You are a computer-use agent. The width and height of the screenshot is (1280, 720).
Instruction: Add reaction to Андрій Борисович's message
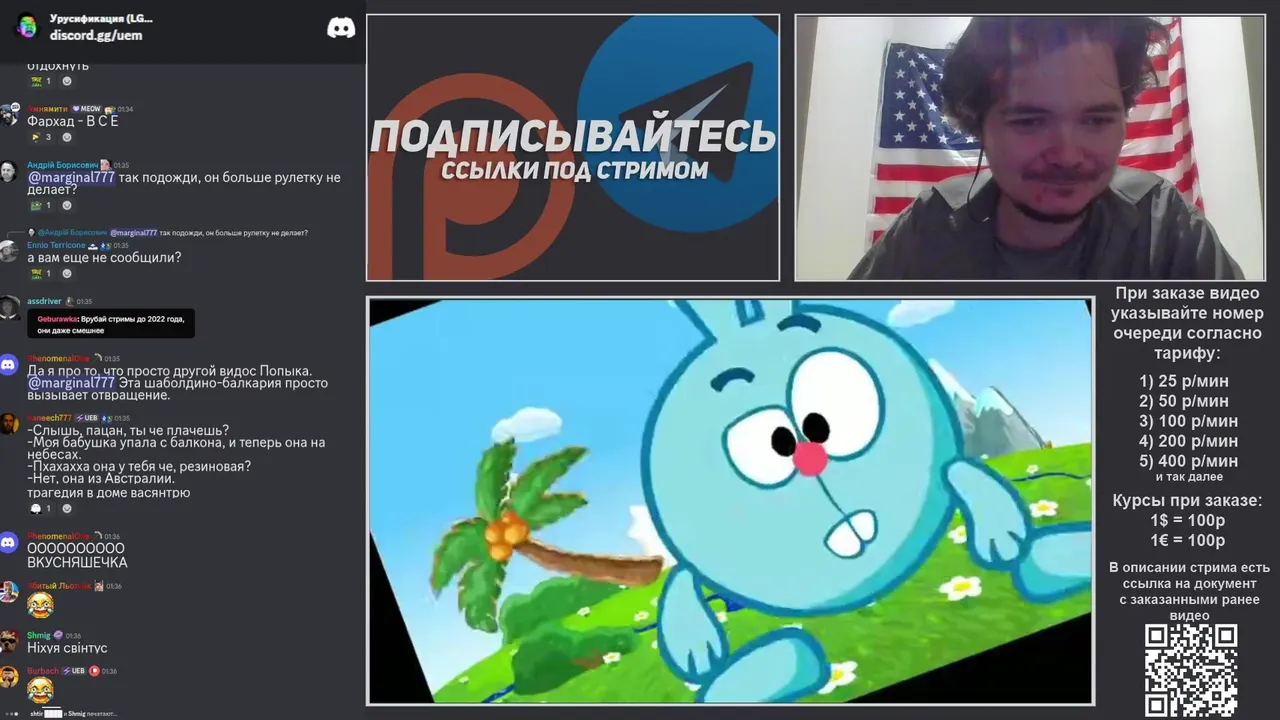point(67,205)
